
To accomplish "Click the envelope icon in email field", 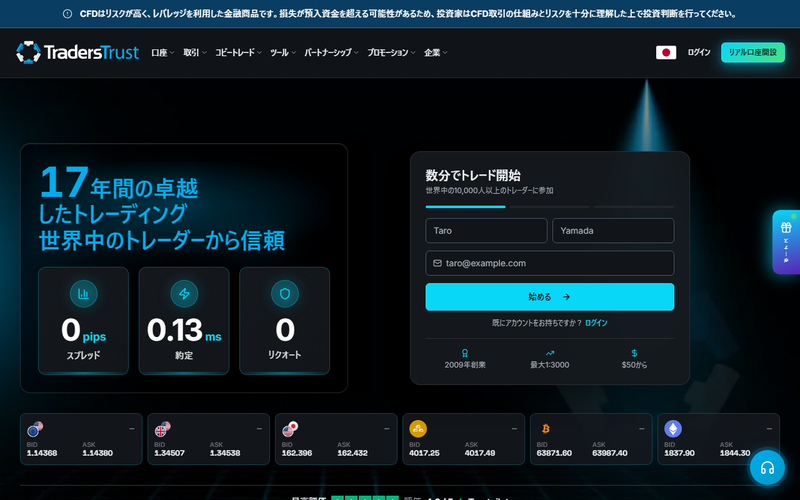I will point(437,263).
